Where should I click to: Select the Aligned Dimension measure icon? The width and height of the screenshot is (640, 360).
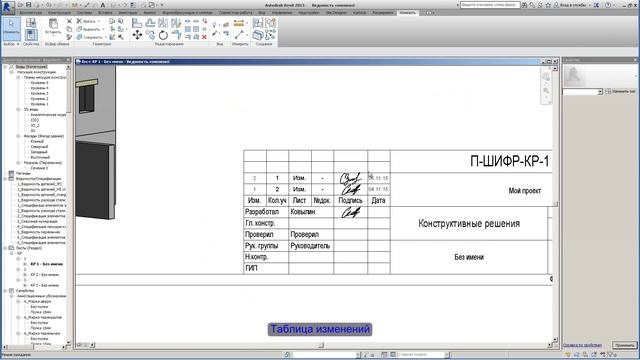click(x=239, y=23)
